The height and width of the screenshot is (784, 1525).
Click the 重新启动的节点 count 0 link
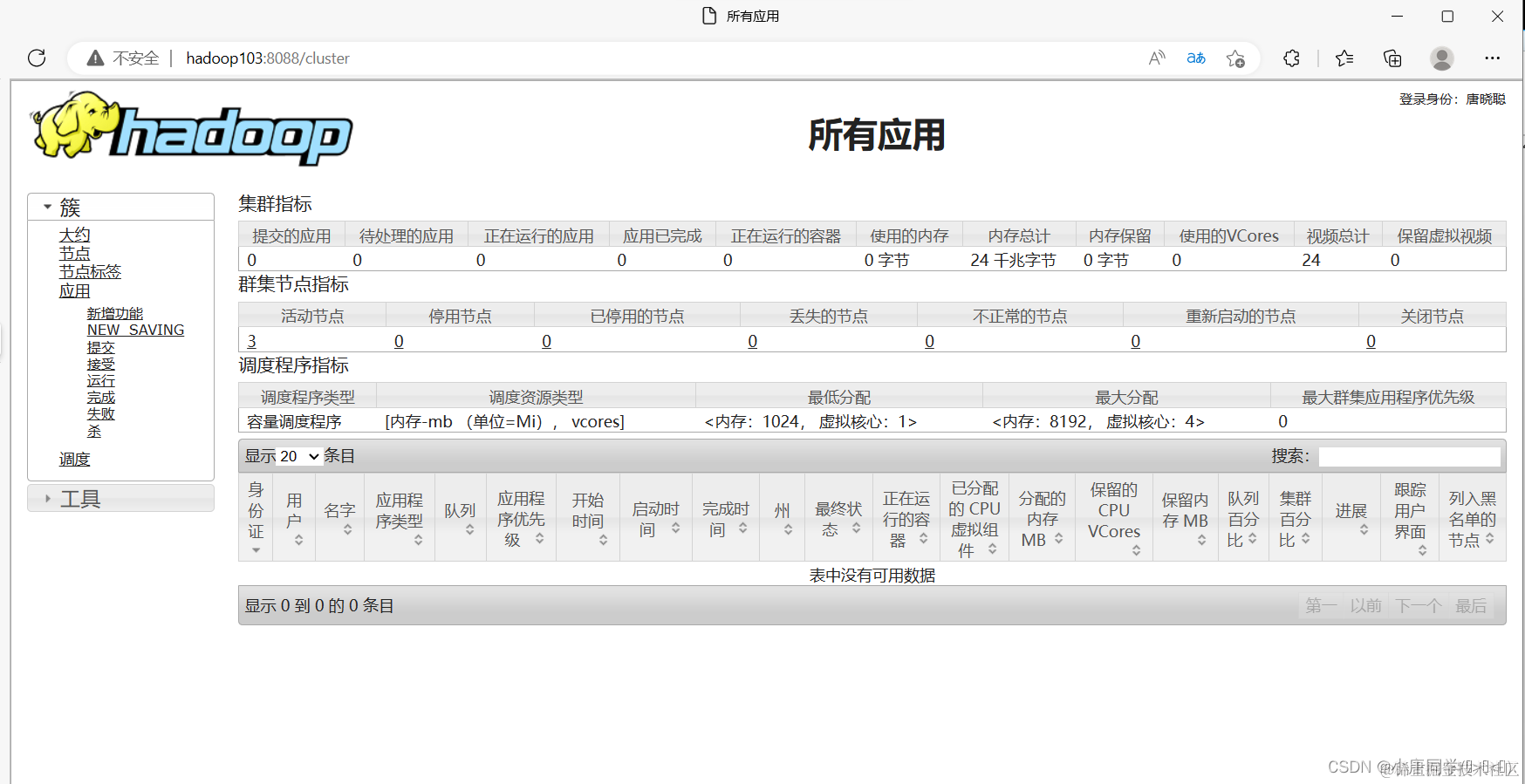1135,341
